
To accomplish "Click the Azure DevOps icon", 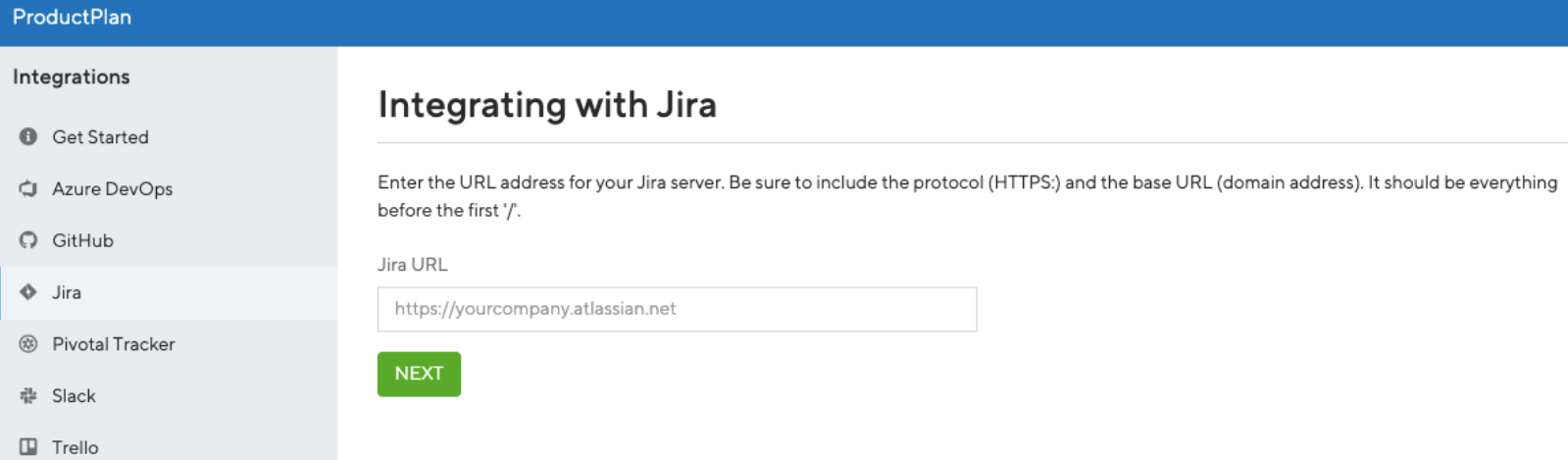I will pos(28,188).
